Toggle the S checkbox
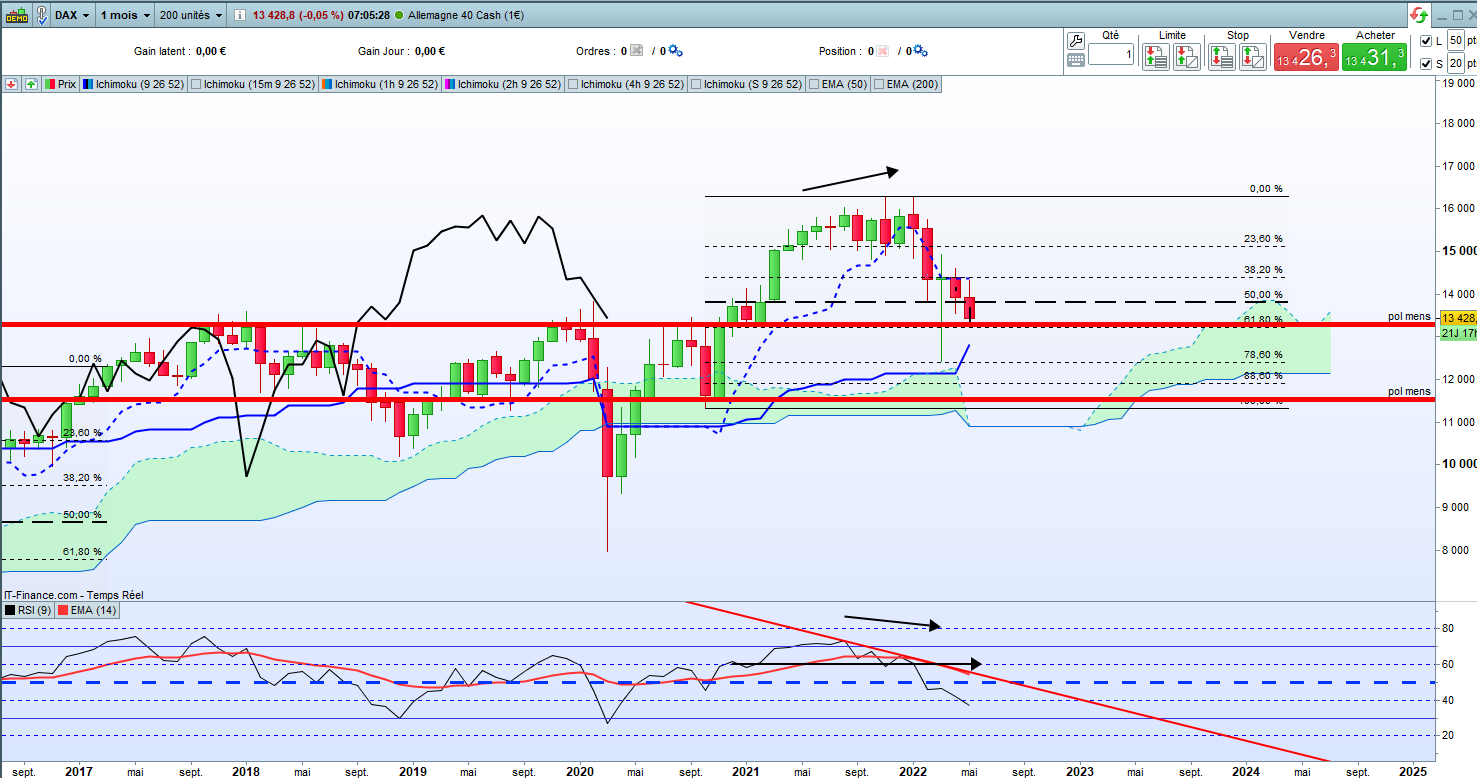The height and width of the screenshot is (778, 1477). click(1426, 64)
